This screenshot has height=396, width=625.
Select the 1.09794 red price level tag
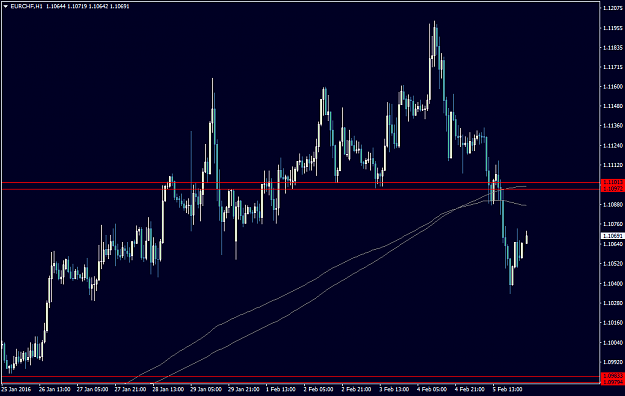pyautogui.click(x=613, y=382)
